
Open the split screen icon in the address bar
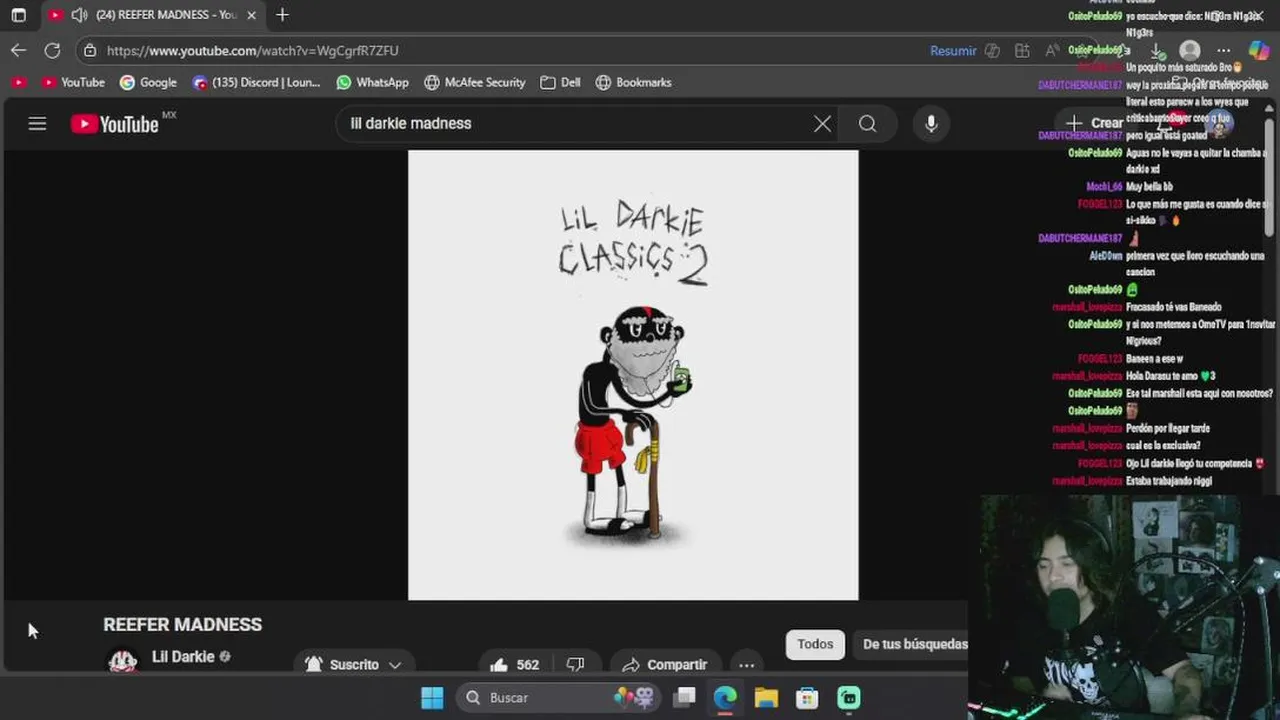point(1022,50)
